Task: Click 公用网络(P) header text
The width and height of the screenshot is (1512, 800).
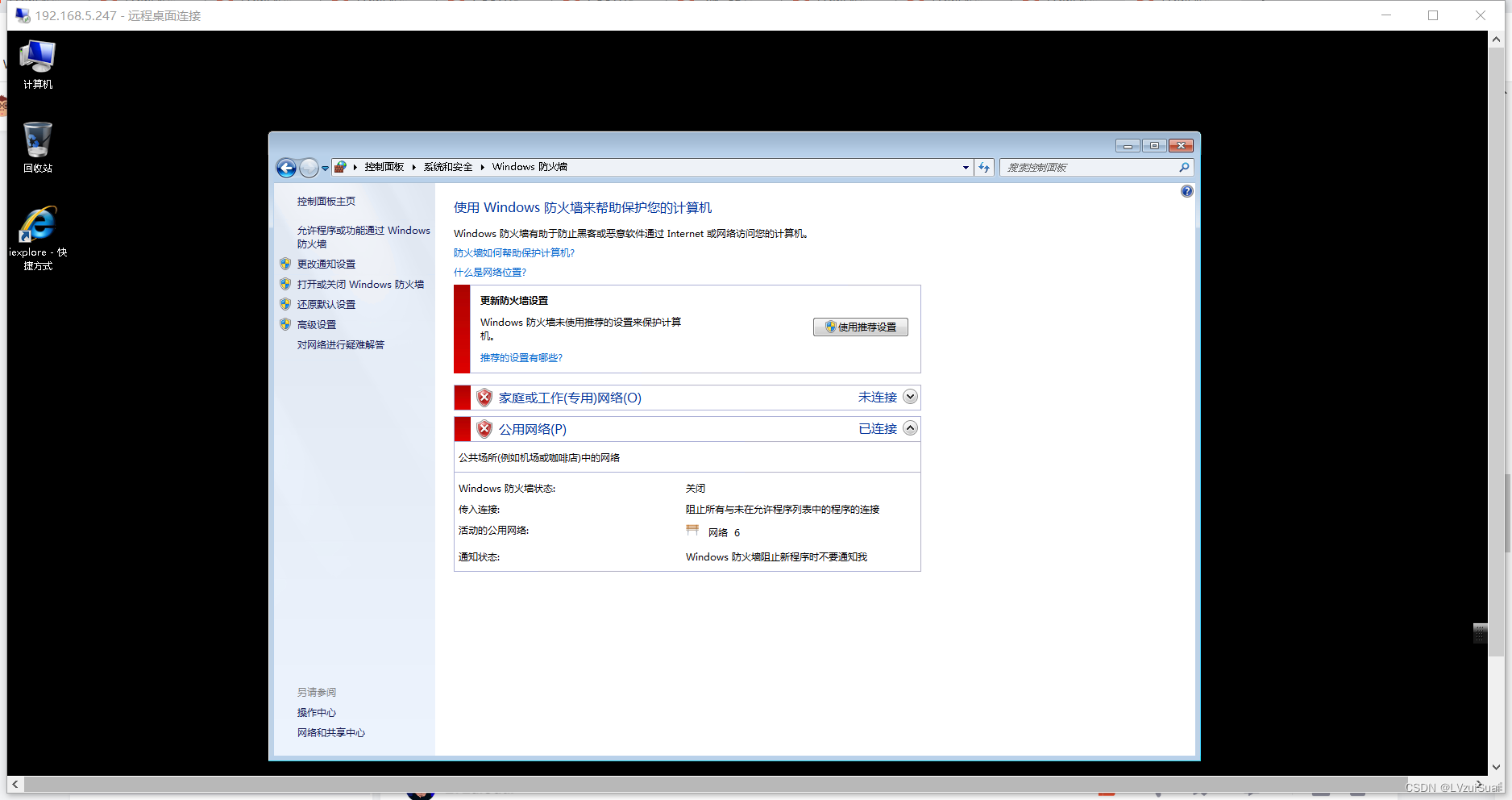Action: coord(532,429)
